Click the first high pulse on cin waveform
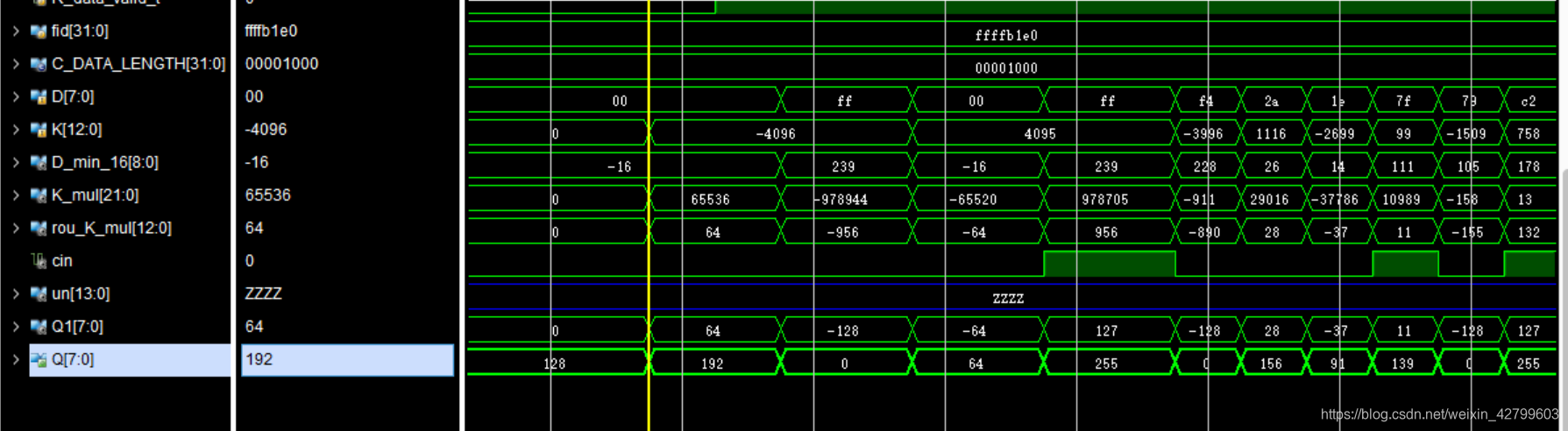The image size is (1568, 431). (x=1109, y=264)
